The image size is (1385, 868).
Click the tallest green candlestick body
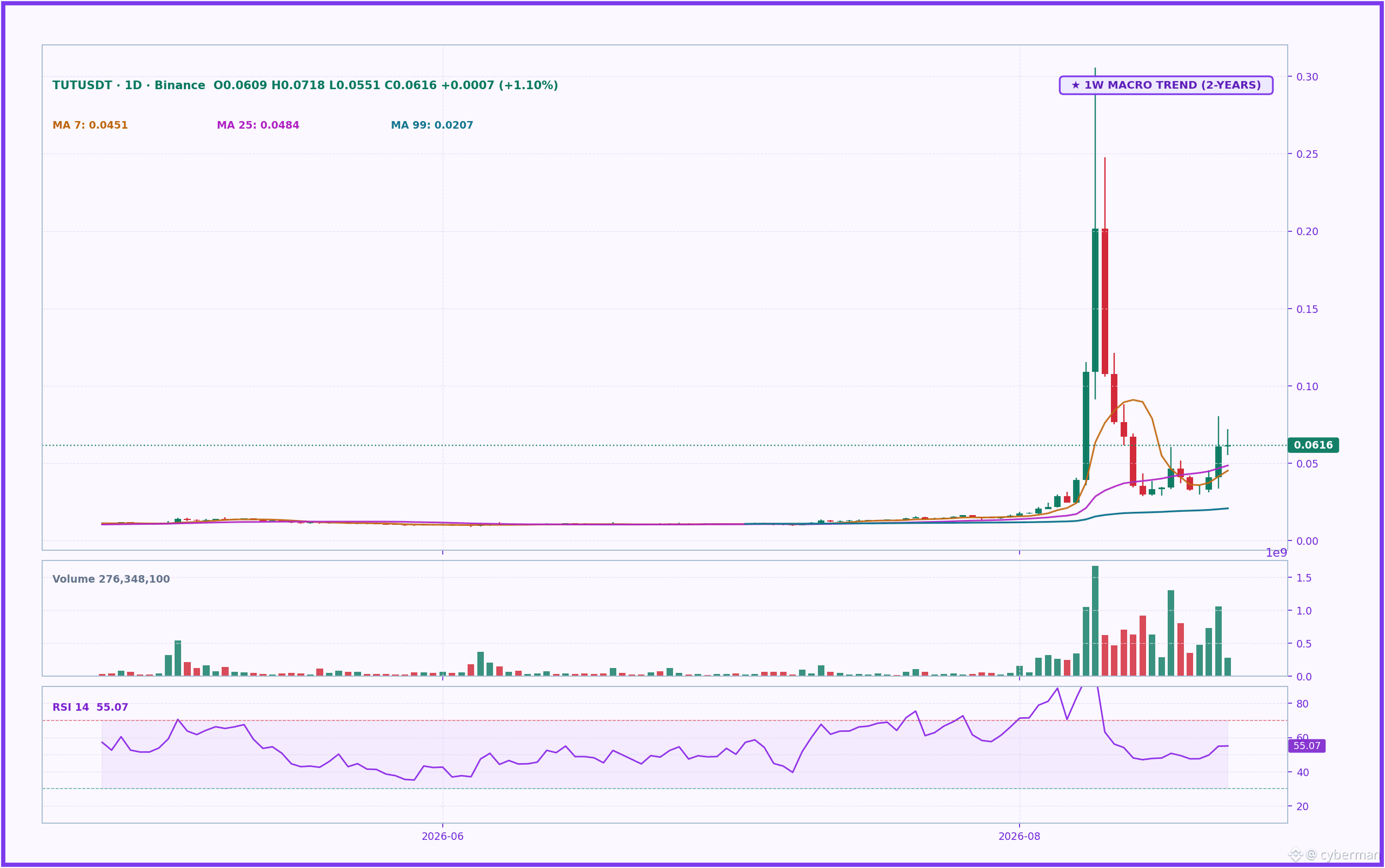1095,301
